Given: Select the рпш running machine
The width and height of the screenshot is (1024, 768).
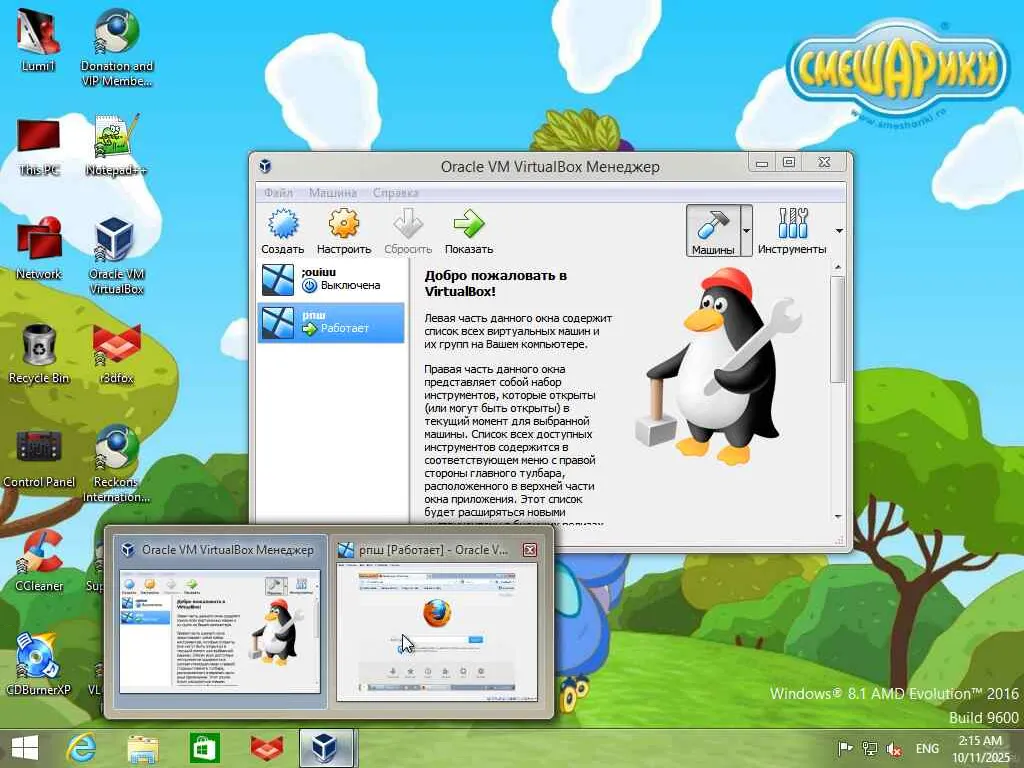Looking at the screenshot, I should tap(331, 323).
